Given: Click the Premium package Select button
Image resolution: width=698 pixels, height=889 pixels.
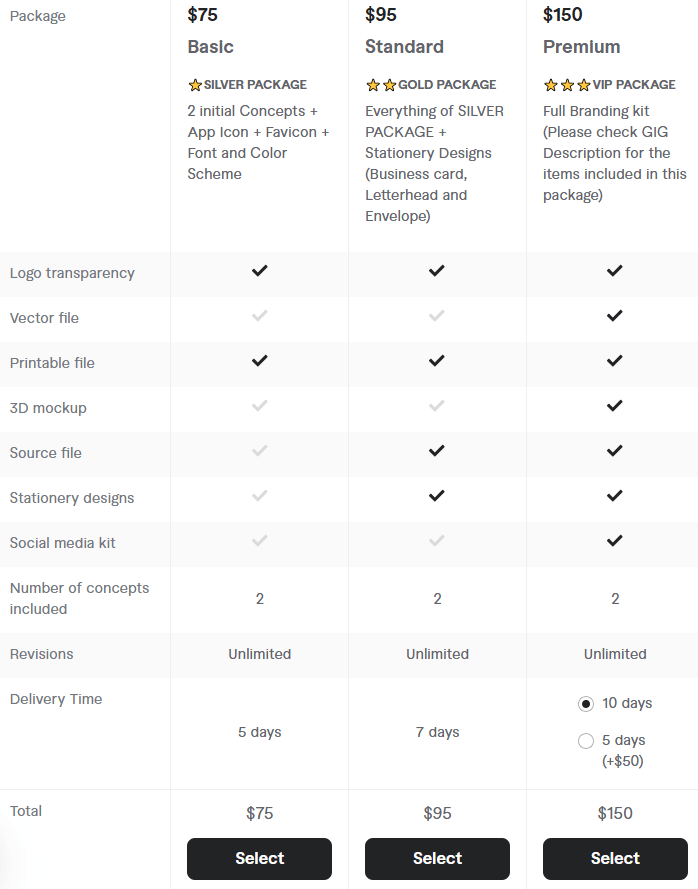Looking at the screenshot, I should [615, 858].
